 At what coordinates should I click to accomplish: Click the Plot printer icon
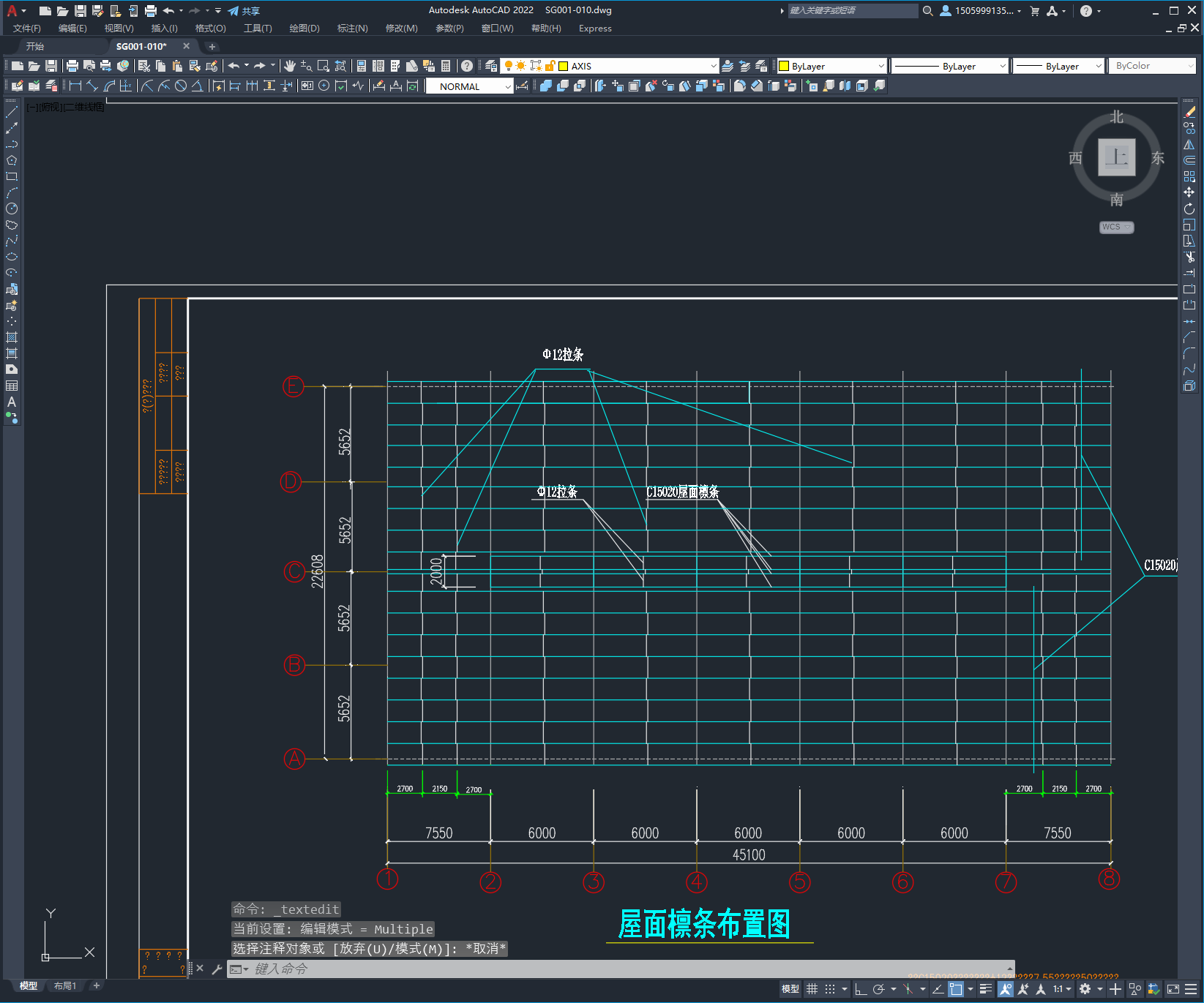point(72,66)
